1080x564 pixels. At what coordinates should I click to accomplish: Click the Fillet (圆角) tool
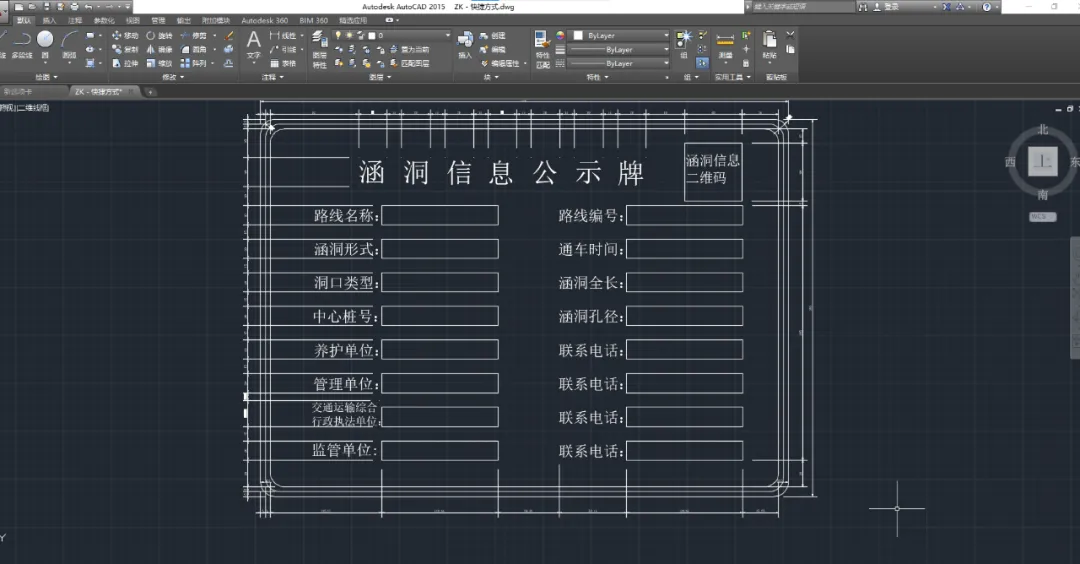194,49
